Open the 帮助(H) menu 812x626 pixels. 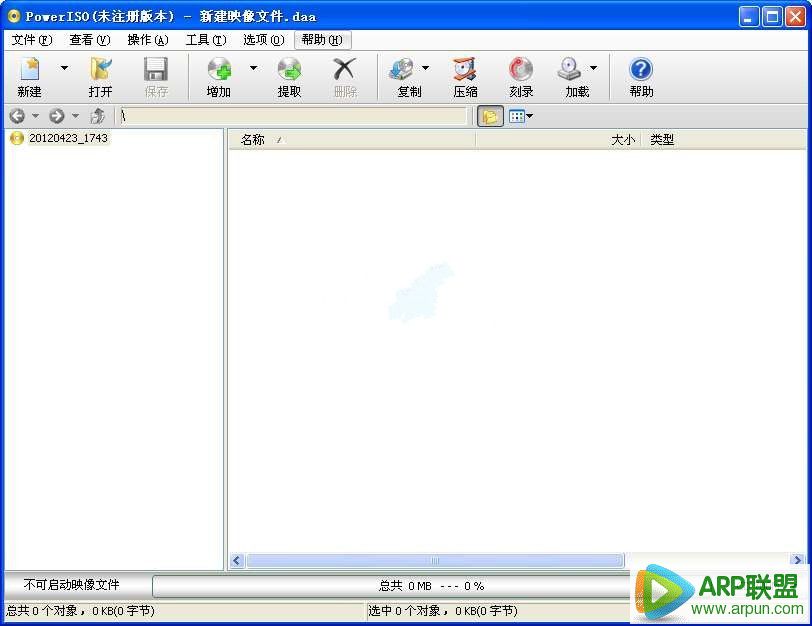click(x=322, y=40)
